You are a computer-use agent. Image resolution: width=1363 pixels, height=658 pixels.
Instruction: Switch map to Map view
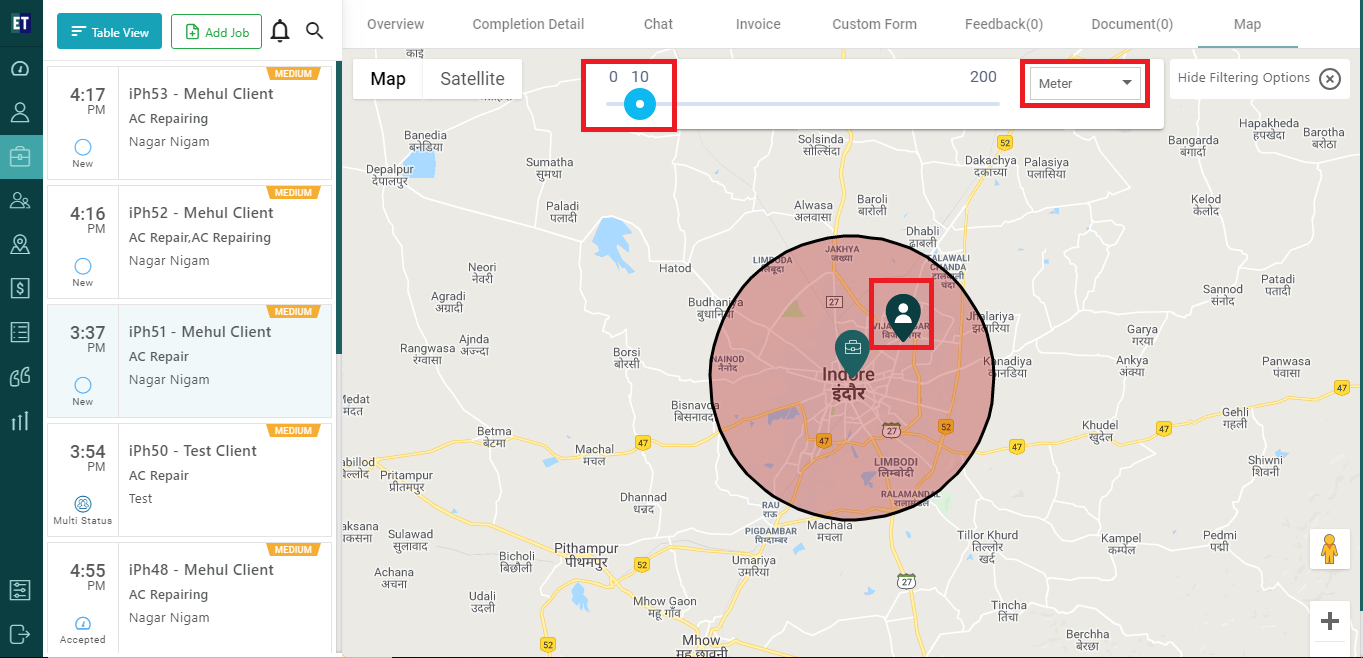(388, 79)
